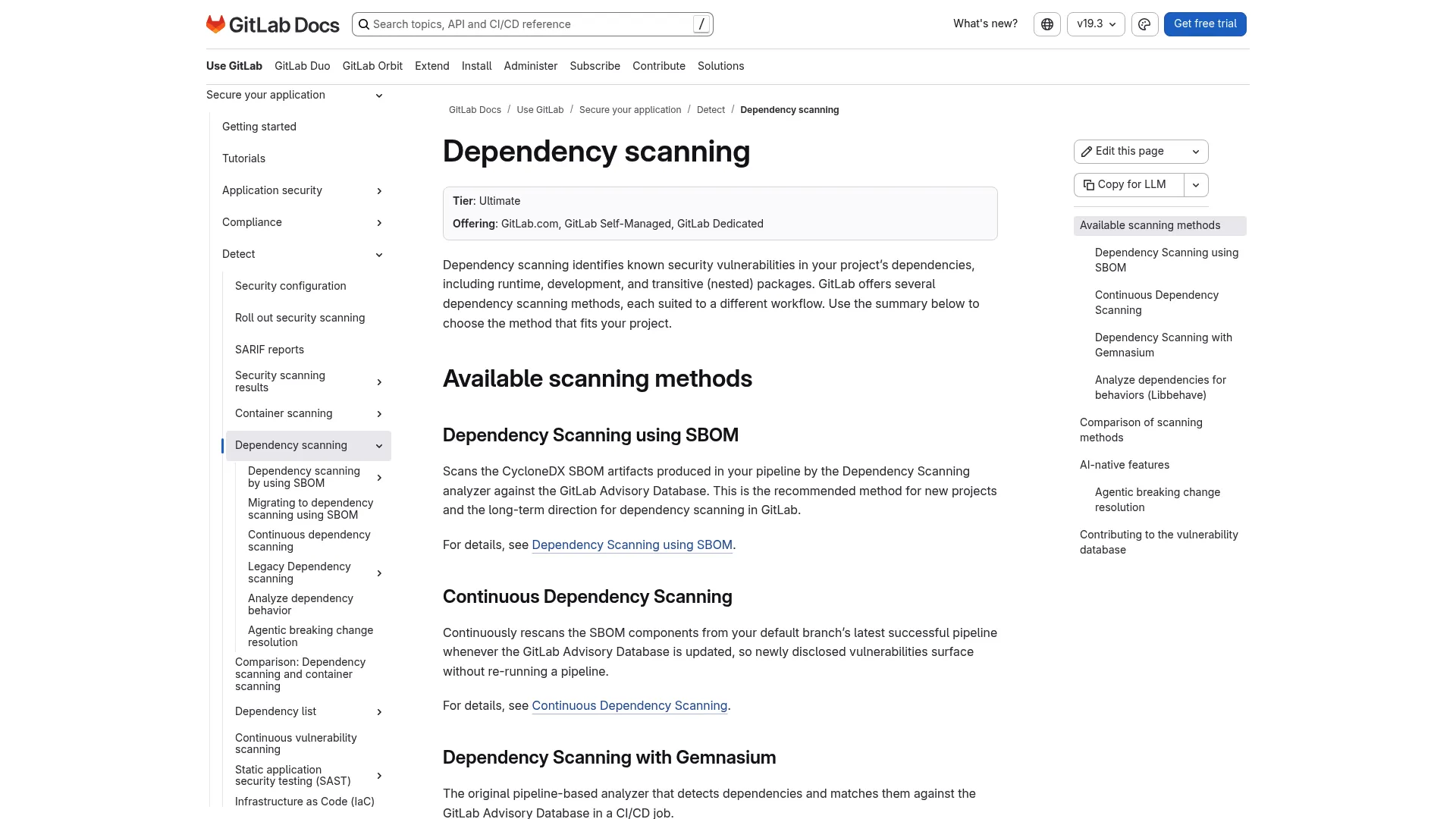Collapse the Dependency scanning chevron
1456x819 pixels.
pos(379,446)
